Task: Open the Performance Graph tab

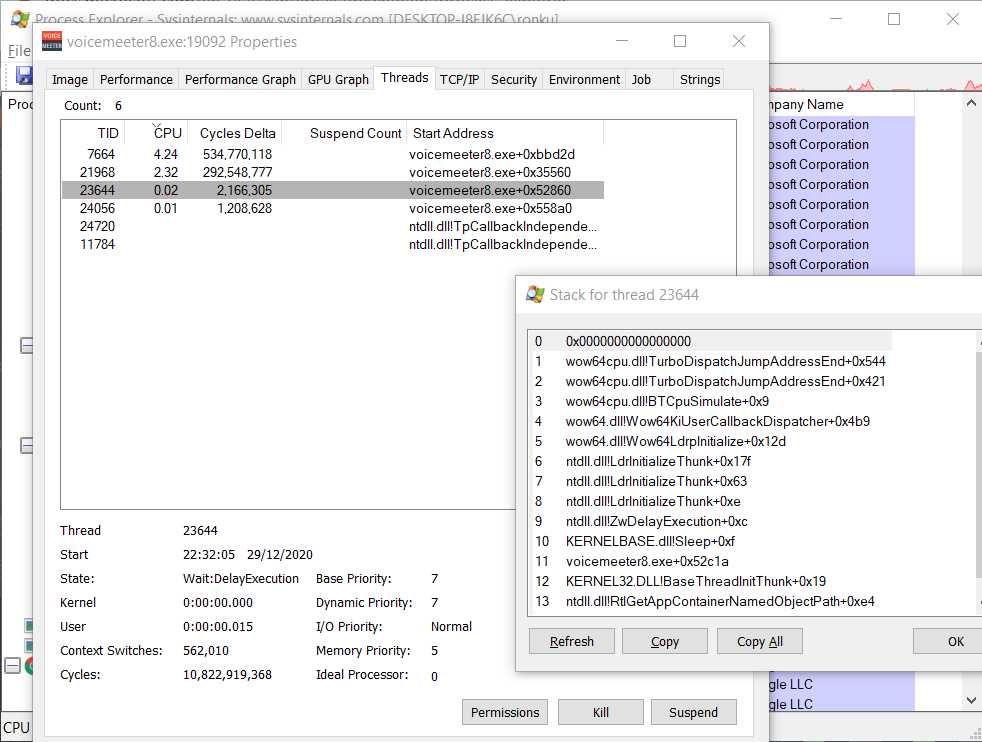Action: 240,80
